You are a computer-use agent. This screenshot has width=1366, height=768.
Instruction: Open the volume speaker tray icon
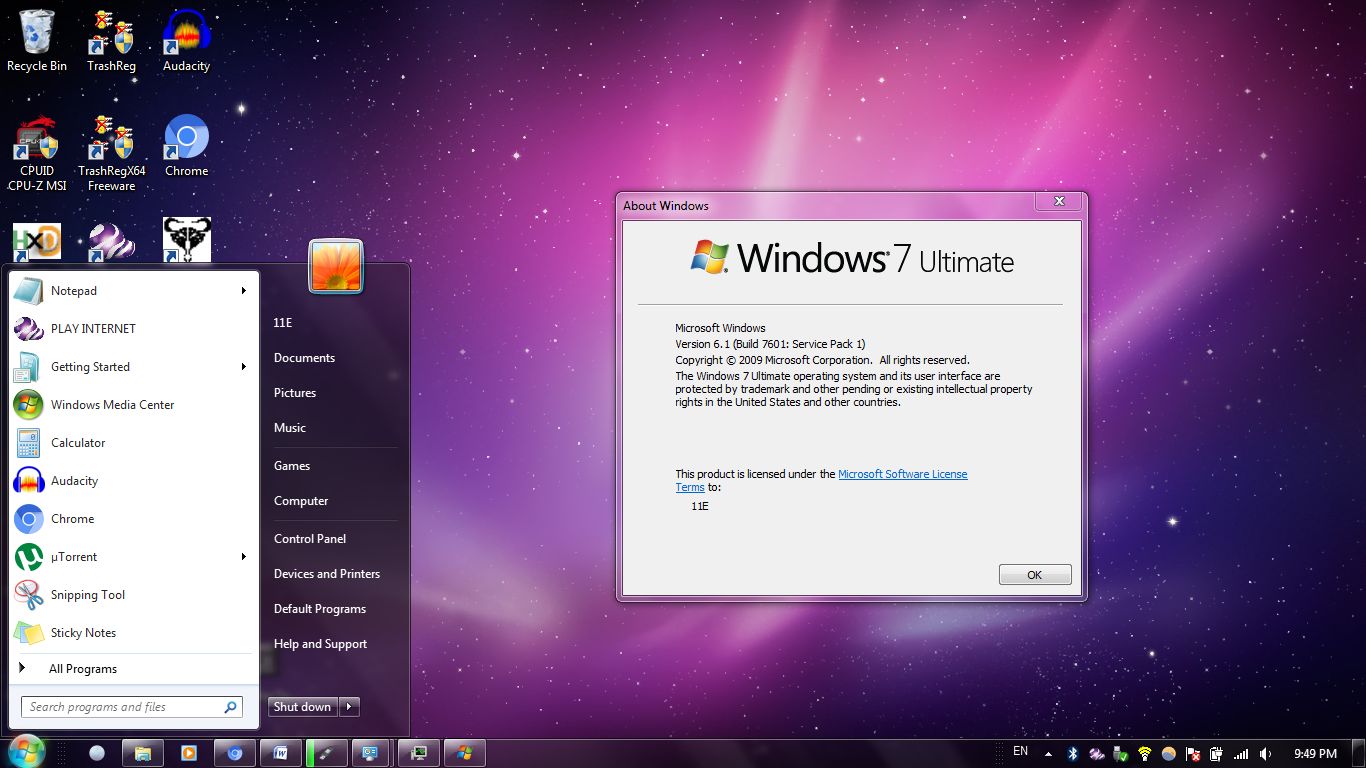(x=1265, y=754)
